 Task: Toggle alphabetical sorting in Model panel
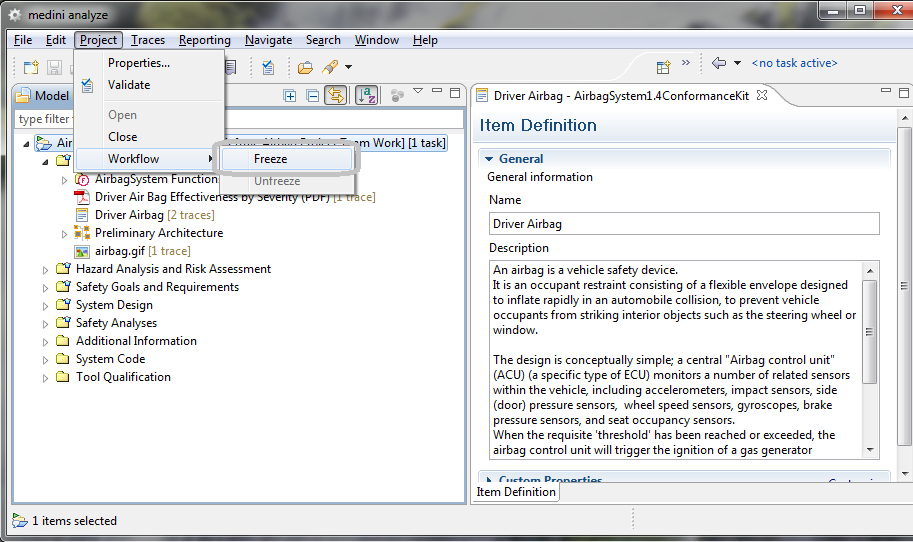coord(366,95)
